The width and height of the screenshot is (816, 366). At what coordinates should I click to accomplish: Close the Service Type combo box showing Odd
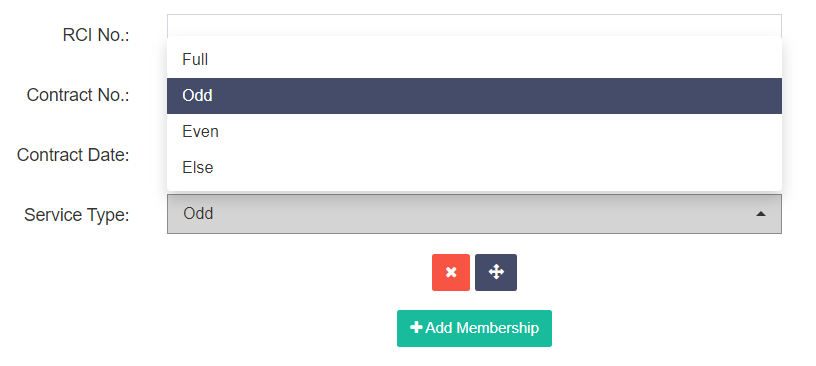click(474, 214)
